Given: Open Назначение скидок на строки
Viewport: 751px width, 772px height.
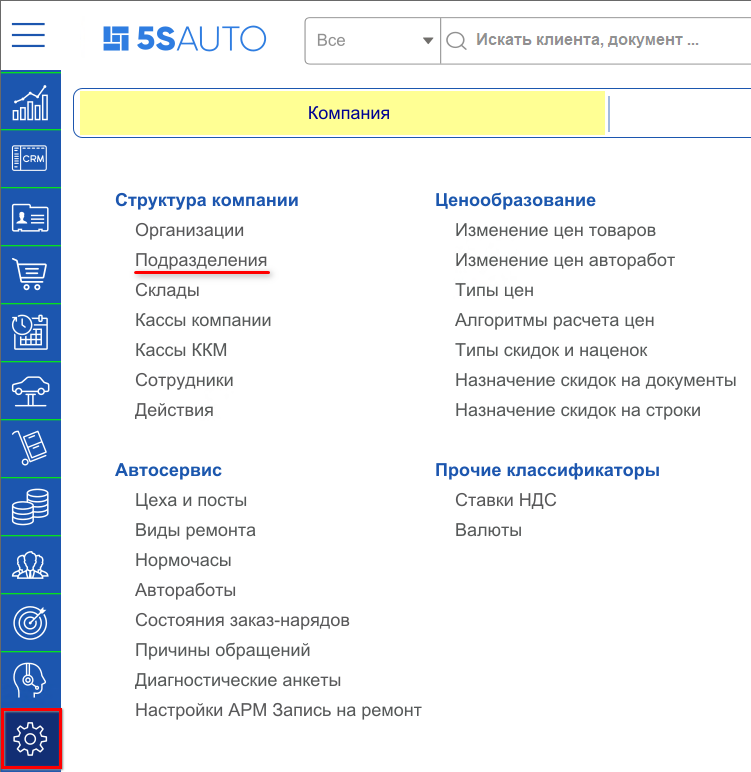Looking at the screenshot, I should coord(578,410).
